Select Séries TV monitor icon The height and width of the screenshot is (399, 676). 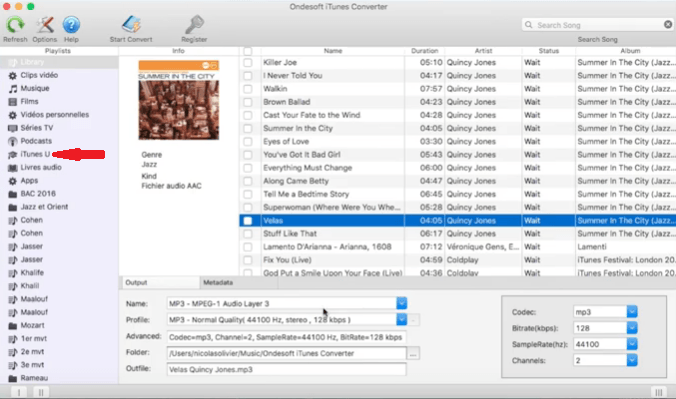13,128
